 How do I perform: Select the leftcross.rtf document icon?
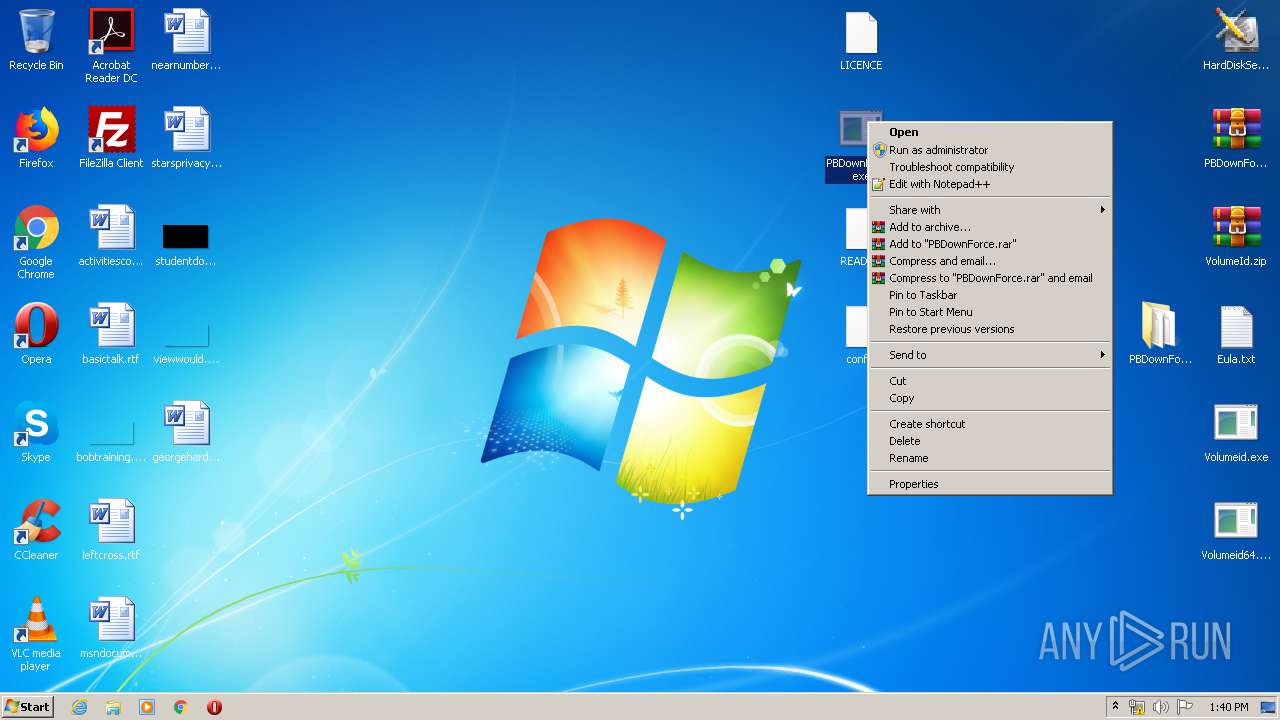111,530
